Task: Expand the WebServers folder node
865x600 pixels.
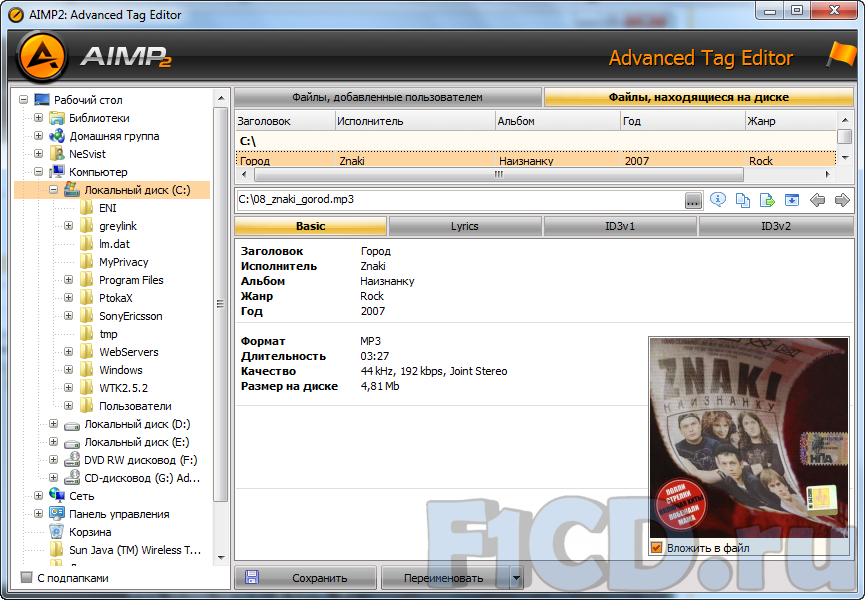Action: coord(68,351)
